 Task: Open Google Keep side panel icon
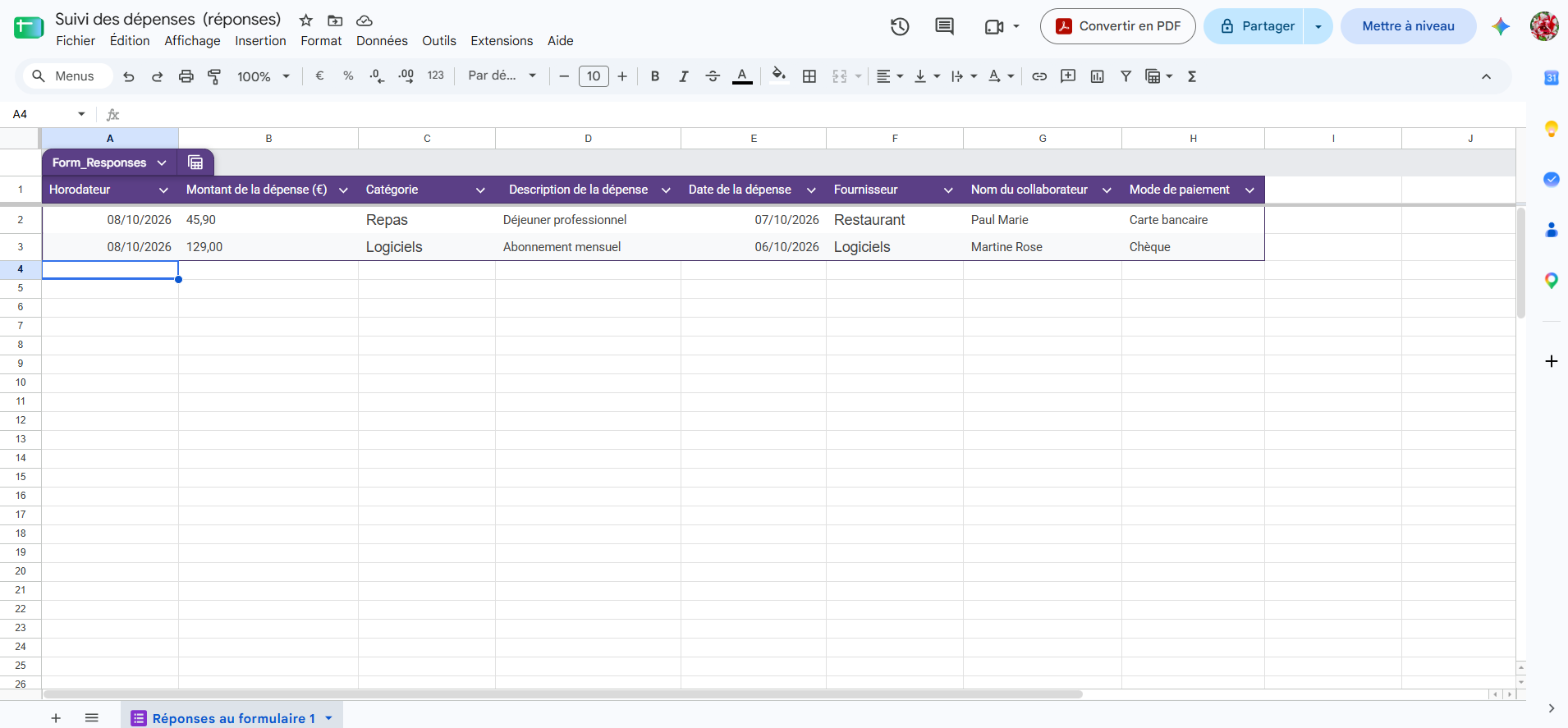[1551, 129]
